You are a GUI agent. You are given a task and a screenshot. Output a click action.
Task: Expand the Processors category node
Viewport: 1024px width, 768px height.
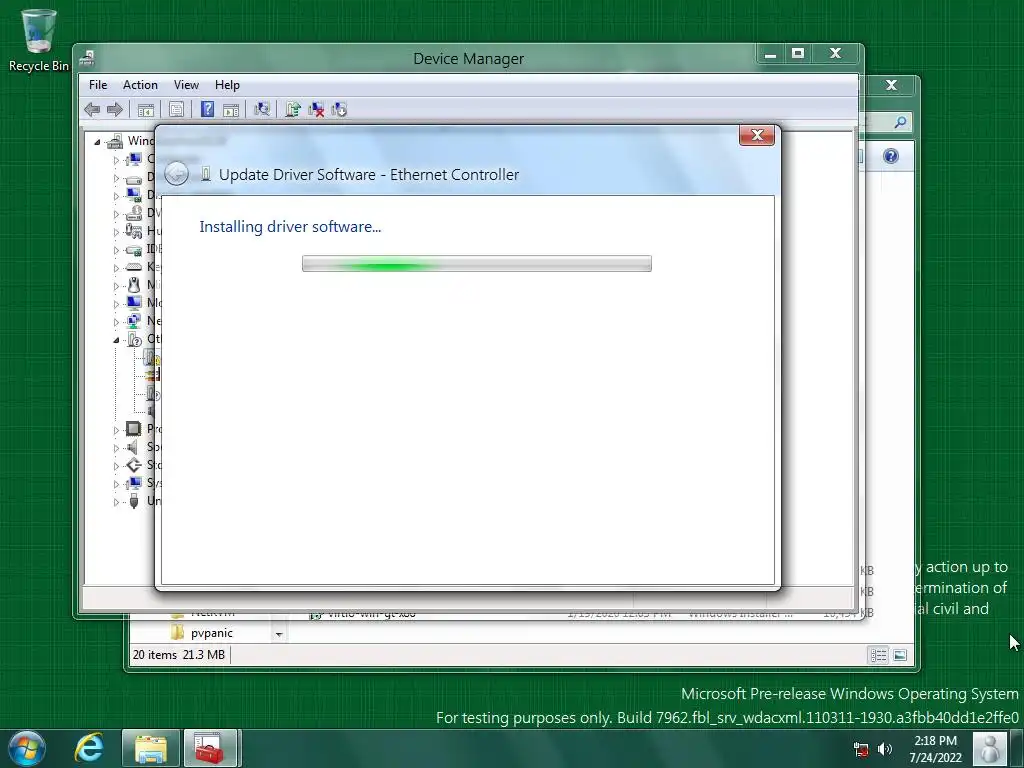point(116,430)
